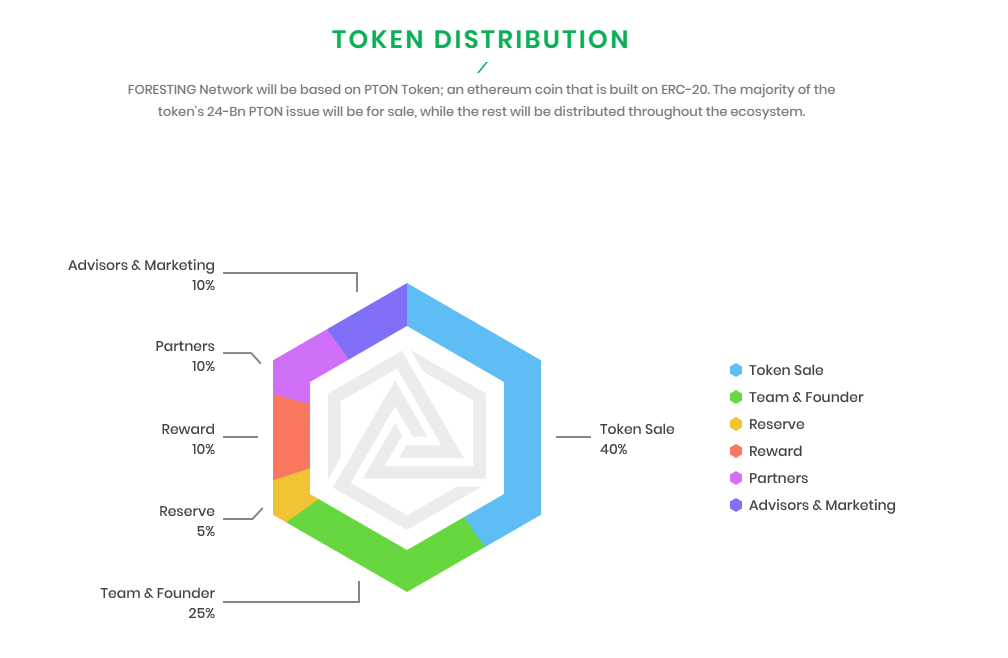Click the Team & Founder 25% chart label
The width and height of the screenshot is (1008, 658).
(158, 602)
